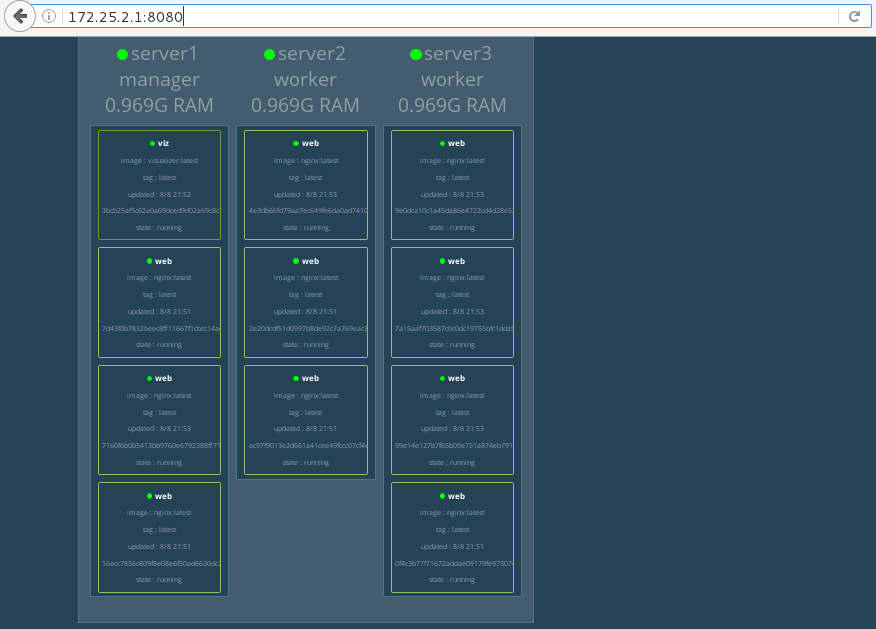The image size is (876, 629).
Task: Click web title above ID 7d43f0b7
Action: [163, 261]
